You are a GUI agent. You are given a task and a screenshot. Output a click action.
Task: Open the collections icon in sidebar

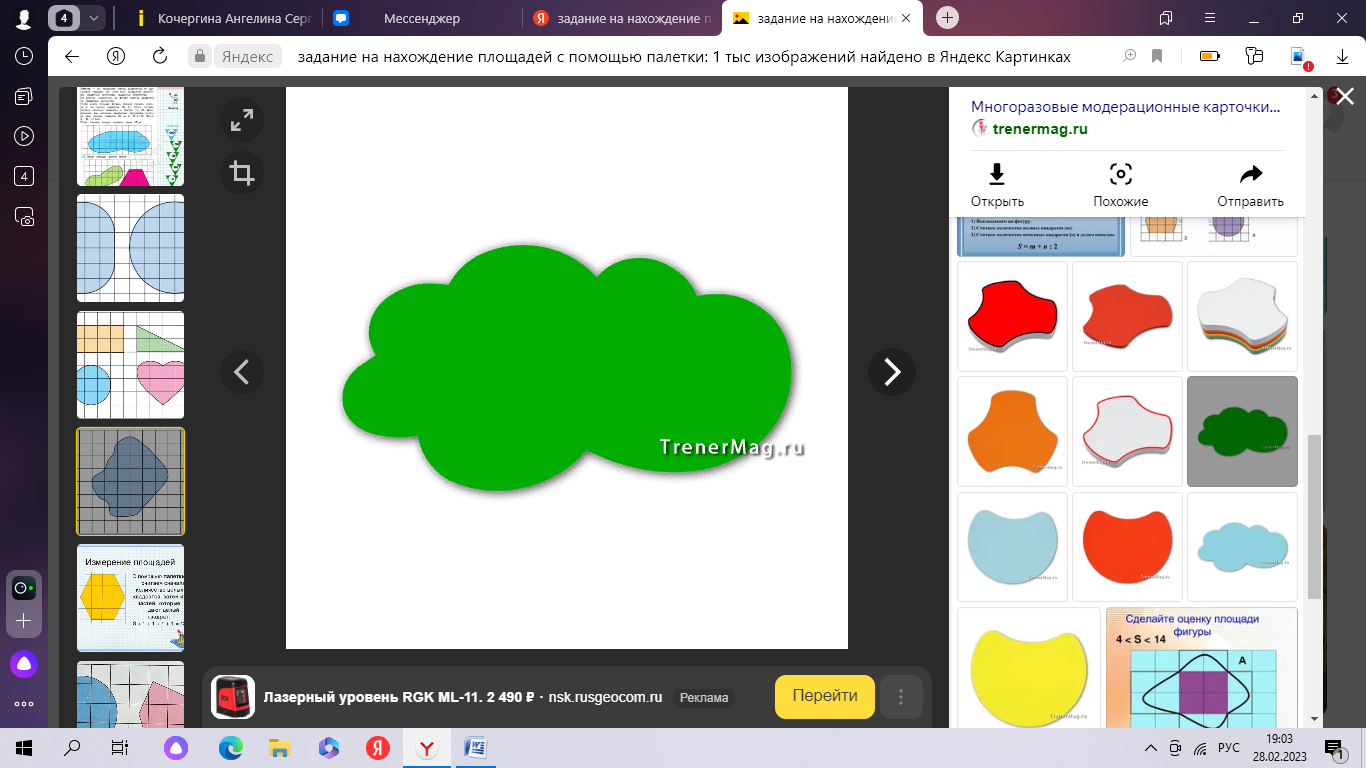pyautogui.click(x=24, y=96)
